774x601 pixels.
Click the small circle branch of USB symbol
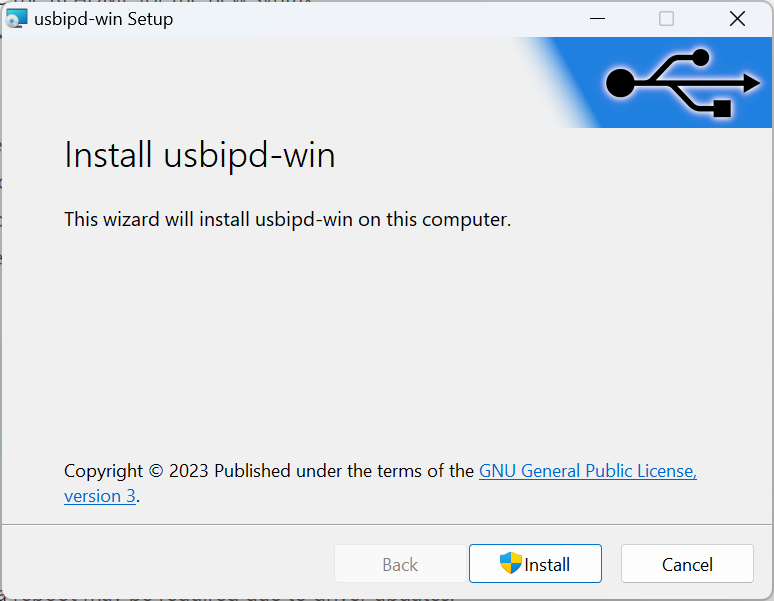coord(700,57)
